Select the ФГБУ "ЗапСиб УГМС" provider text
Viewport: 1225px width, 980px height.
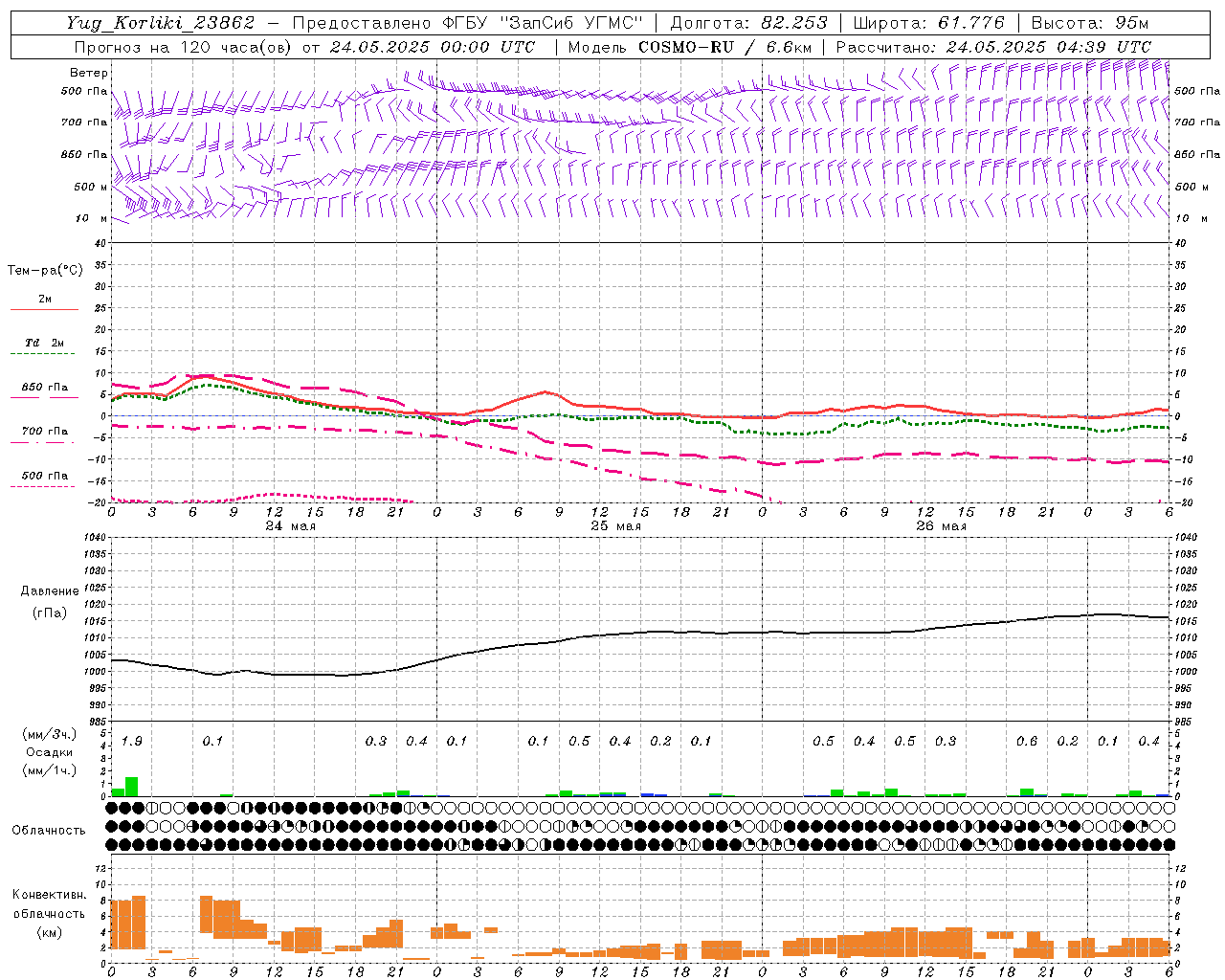pyautogui.click(x=543, y=23)
